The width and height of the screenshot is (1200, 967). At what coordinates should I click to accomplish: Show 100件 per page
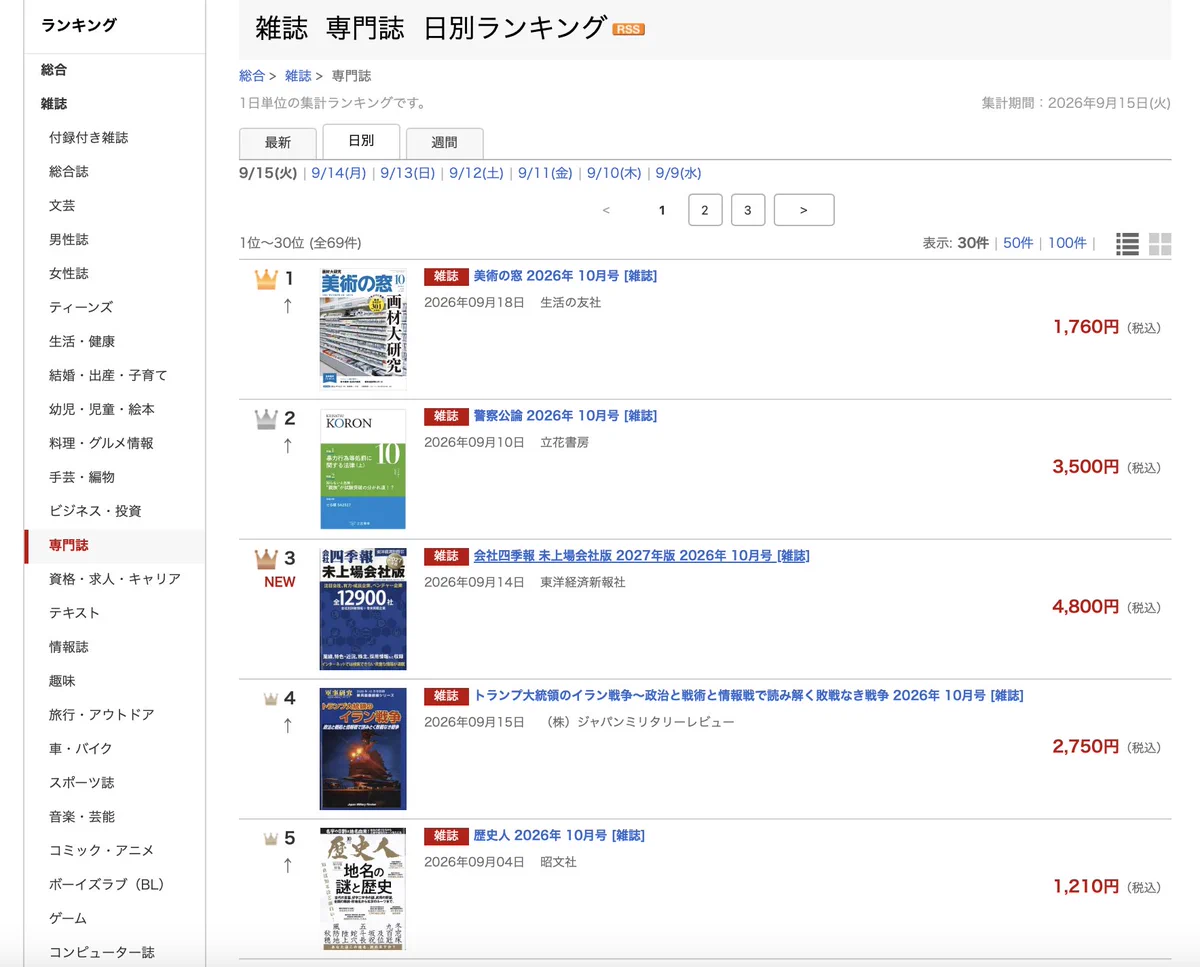point(1067,243)
